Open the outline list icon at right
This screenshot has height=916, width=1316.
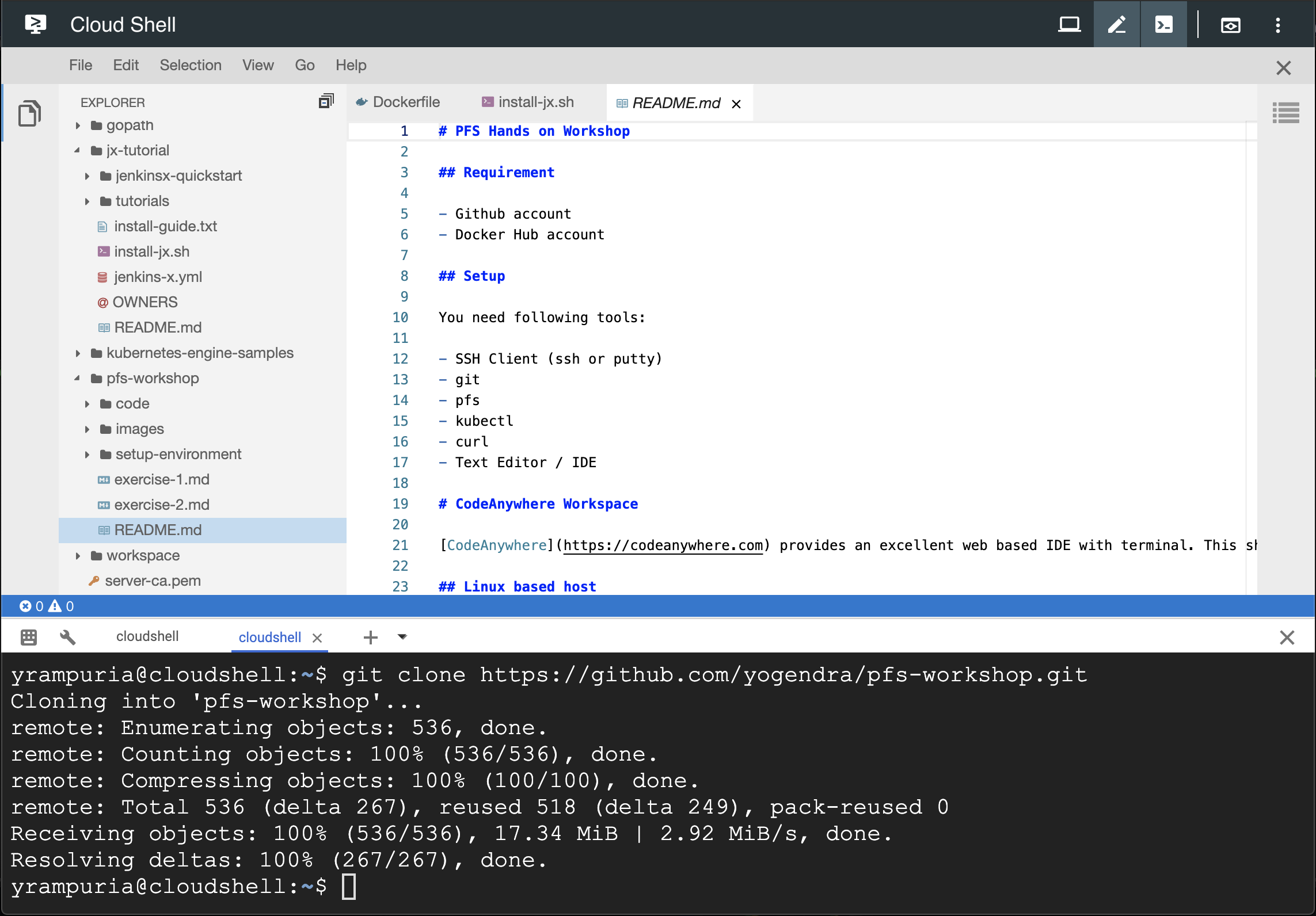(x=1285, y=113)
